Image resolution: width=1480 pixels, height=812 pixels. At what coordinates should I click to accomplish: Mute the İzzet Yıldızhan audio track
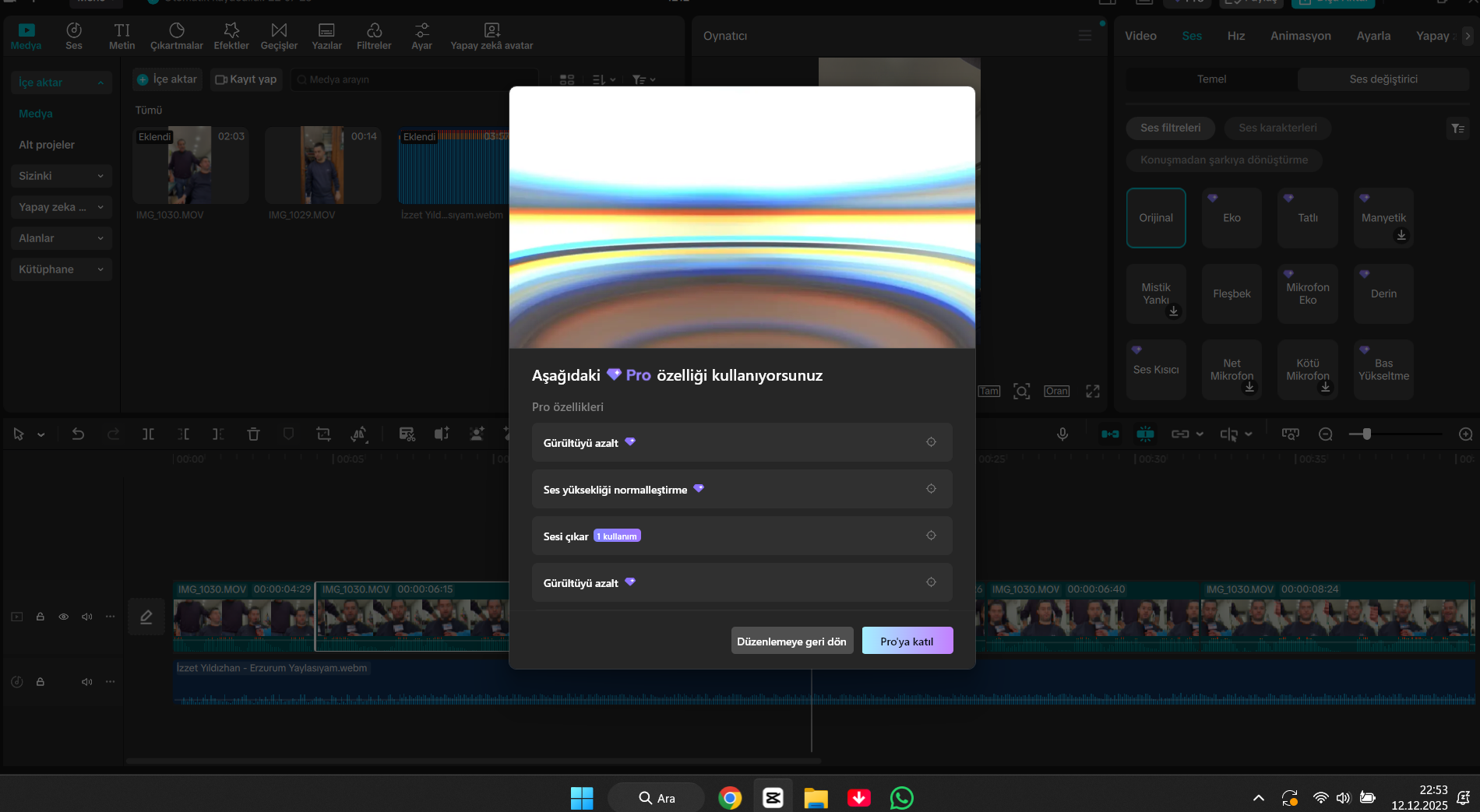coord(87,682)
